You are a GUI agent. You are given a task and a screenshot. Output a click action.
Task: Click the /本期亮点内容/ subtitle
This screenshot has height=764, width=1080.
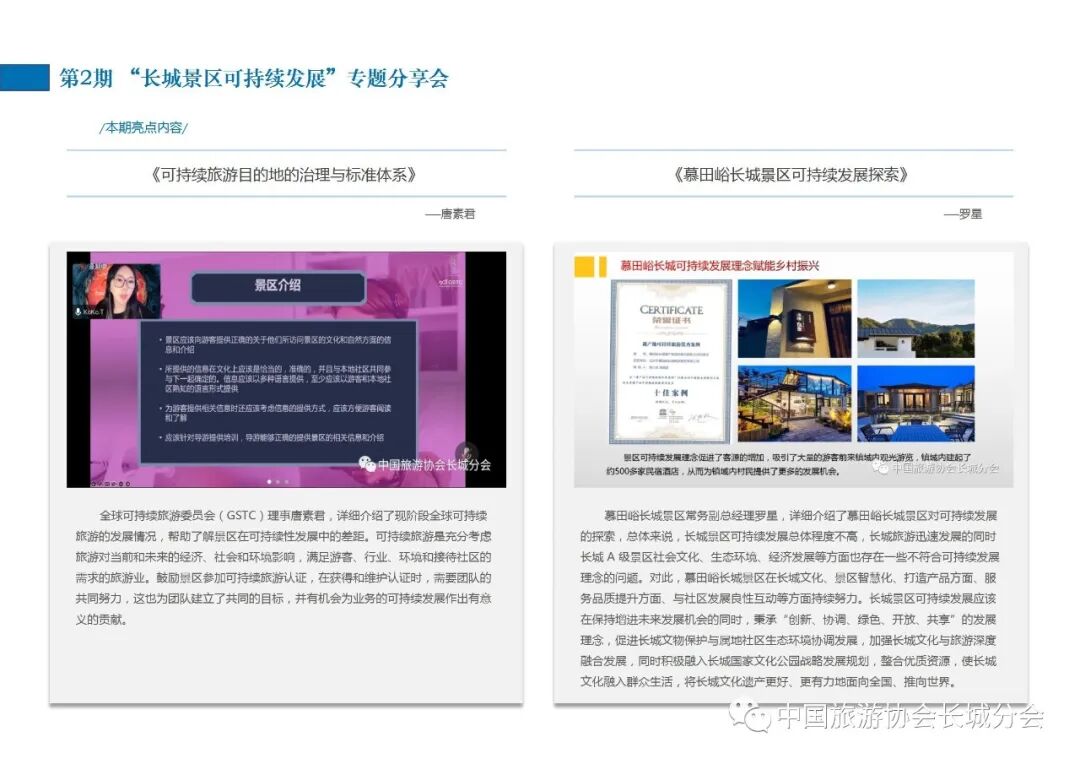[144, 127]
